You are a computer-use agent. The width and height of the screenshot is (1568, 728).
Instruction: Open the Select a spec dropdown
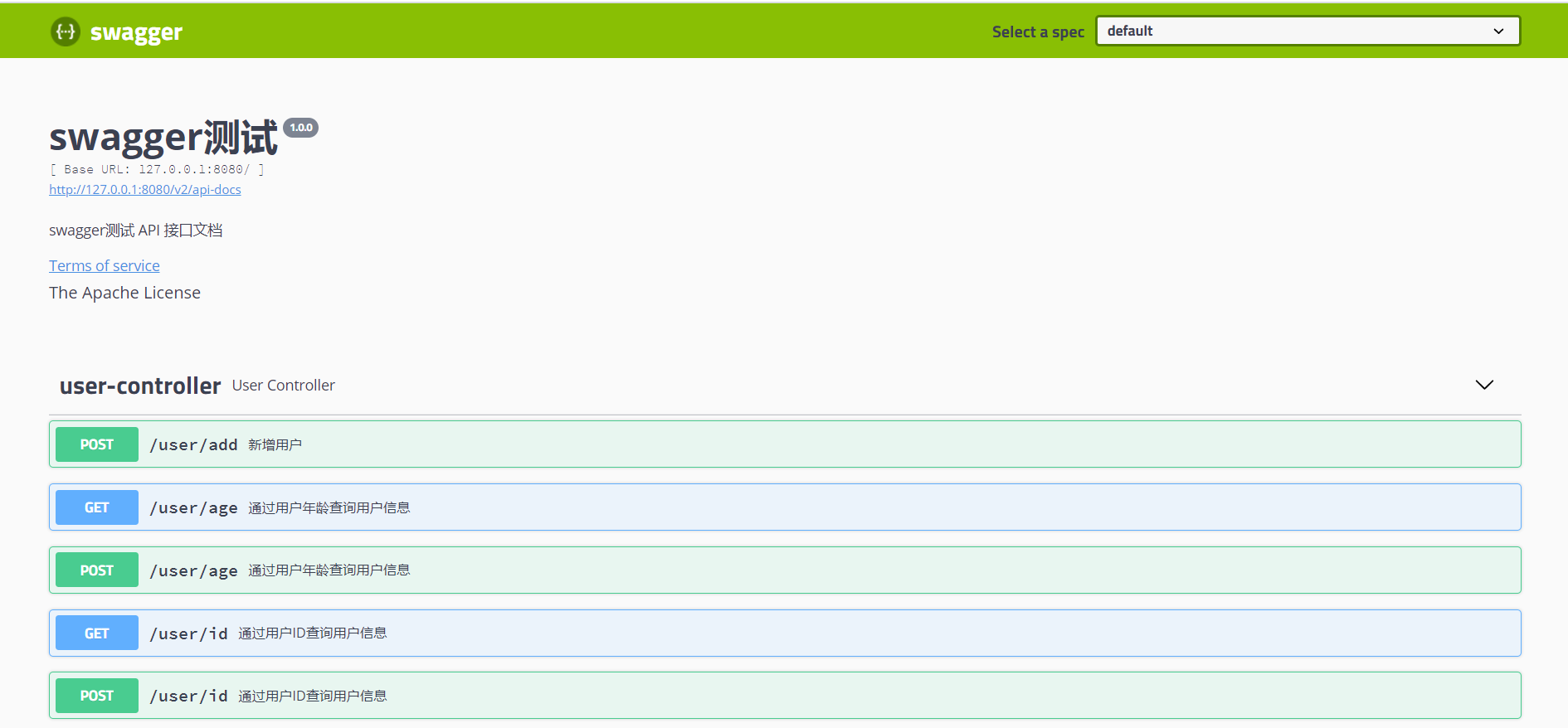click(x=1307, y=31)
